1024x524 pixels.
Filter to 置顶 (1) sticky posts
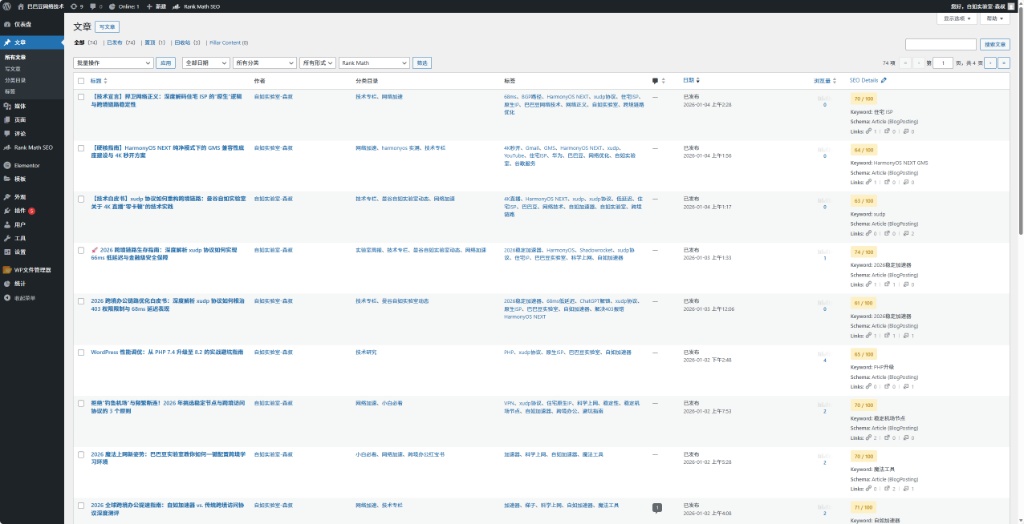[155, 42]
